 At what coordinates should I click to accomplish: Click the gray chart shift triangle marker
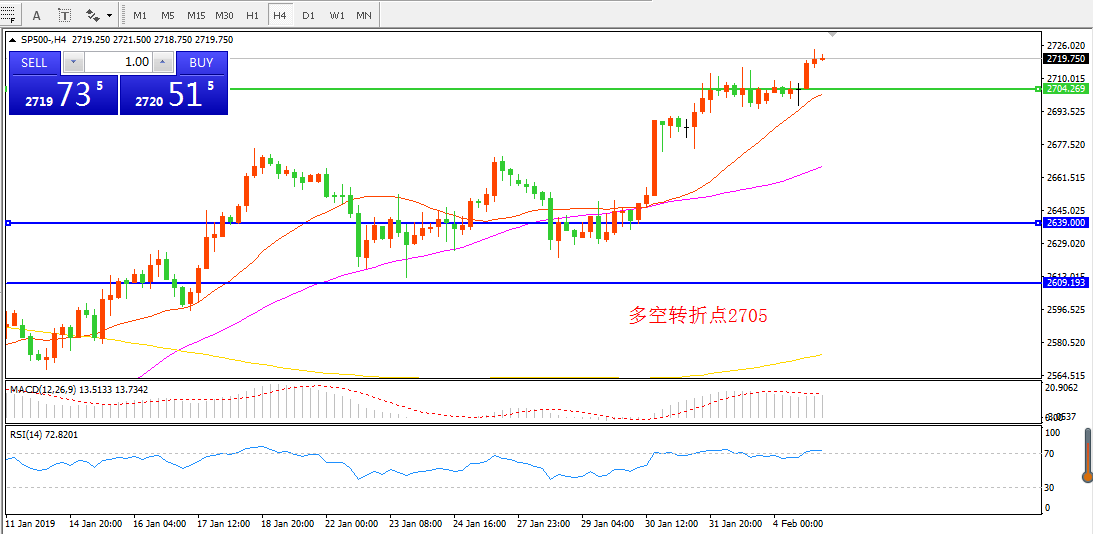point(832,35)
